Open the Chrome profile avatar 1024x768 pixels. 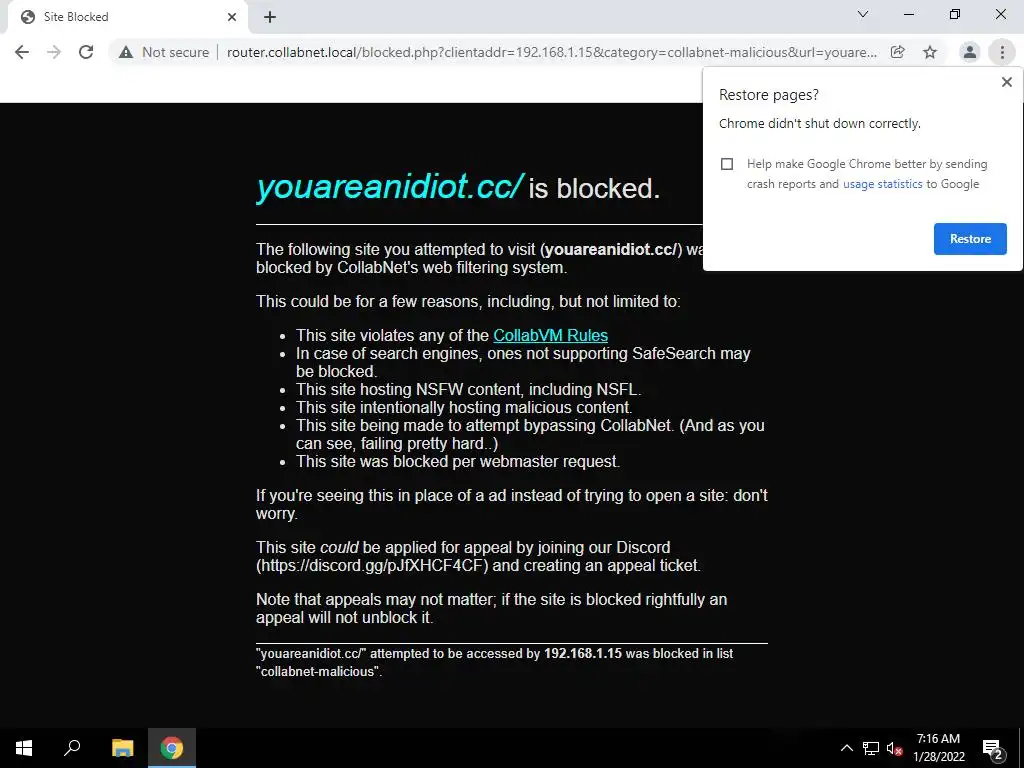point(970,52)
